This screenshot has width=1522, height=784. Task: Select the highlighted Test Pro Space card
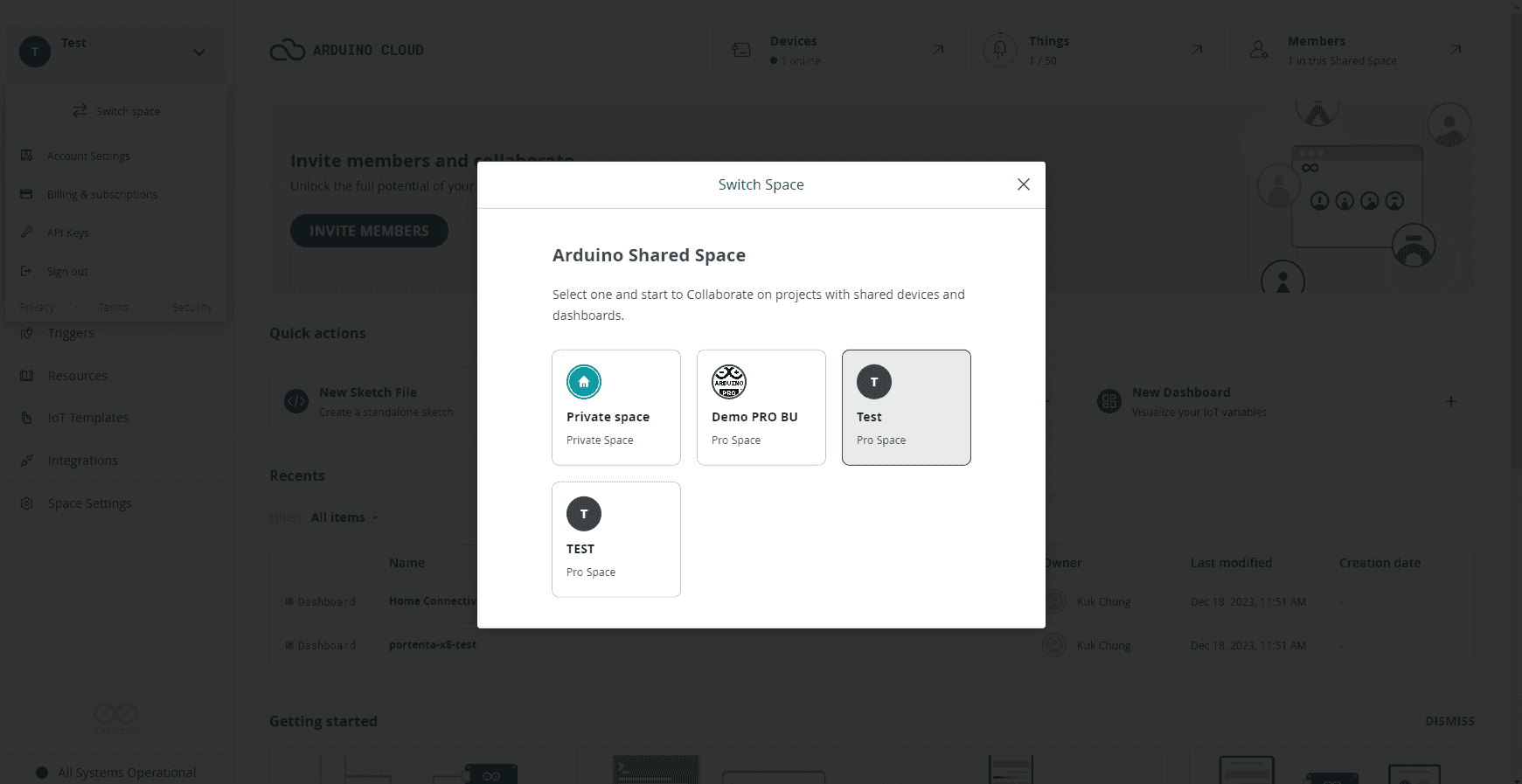(x=906, y=407)
